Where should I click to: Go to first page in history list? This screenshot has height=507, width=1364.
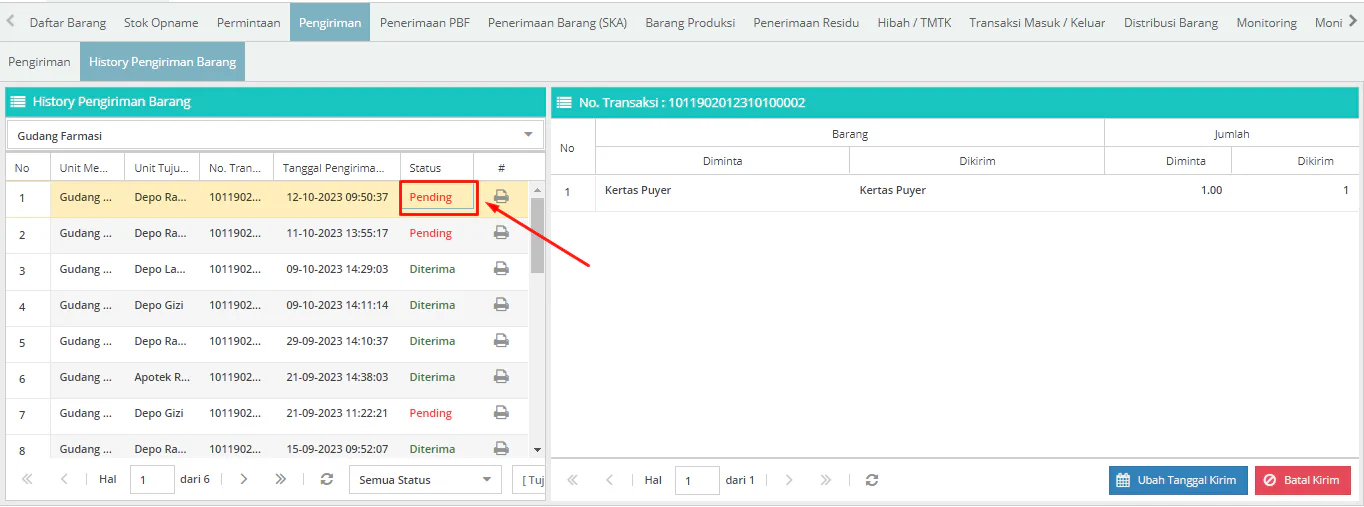coord(27,480)
